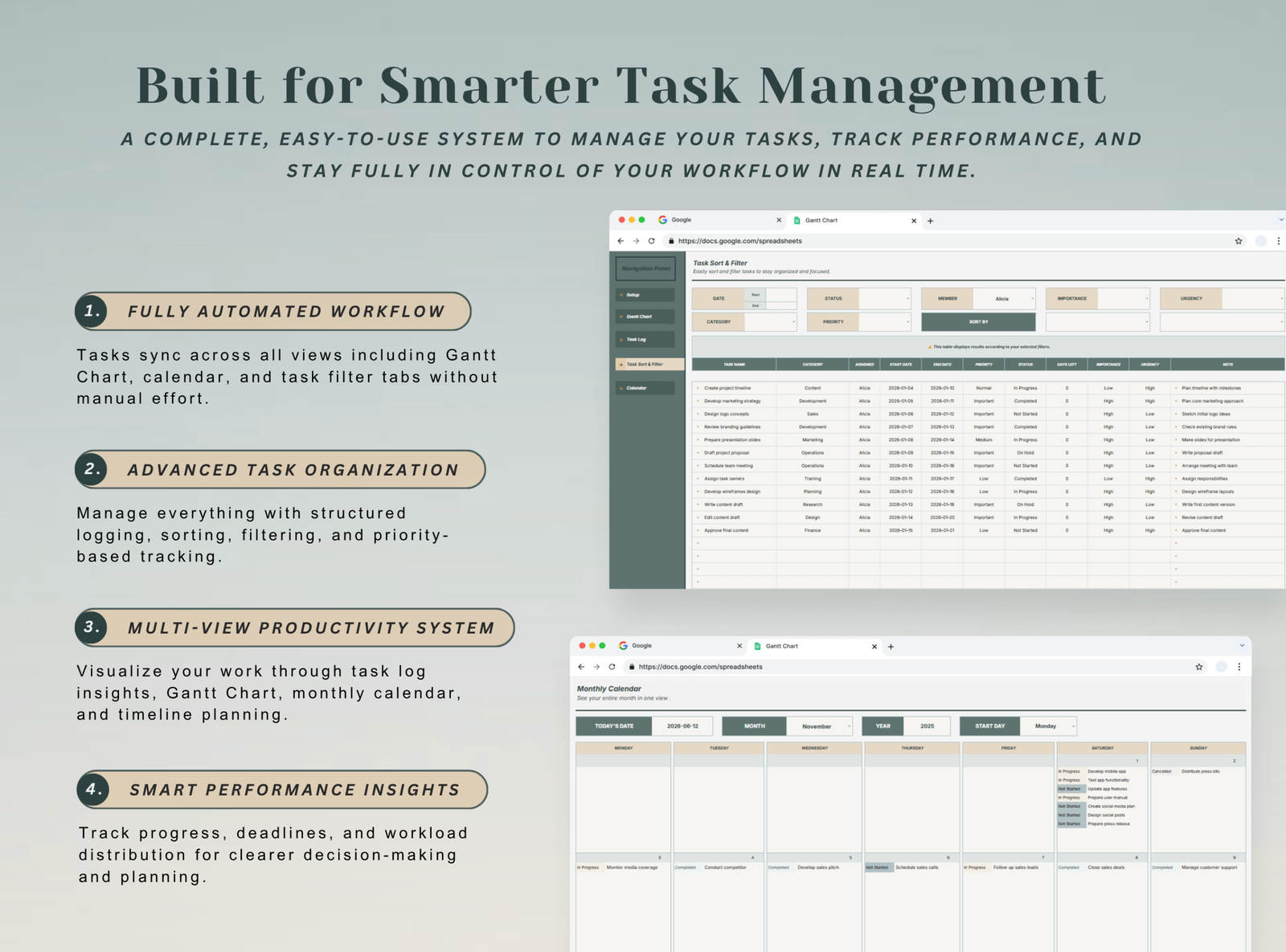Image resolution: width=1286 pixels, height=952 pixels.
Task: Close the Google tab in Monthly Calendar window
Action: tap(739, 646)
